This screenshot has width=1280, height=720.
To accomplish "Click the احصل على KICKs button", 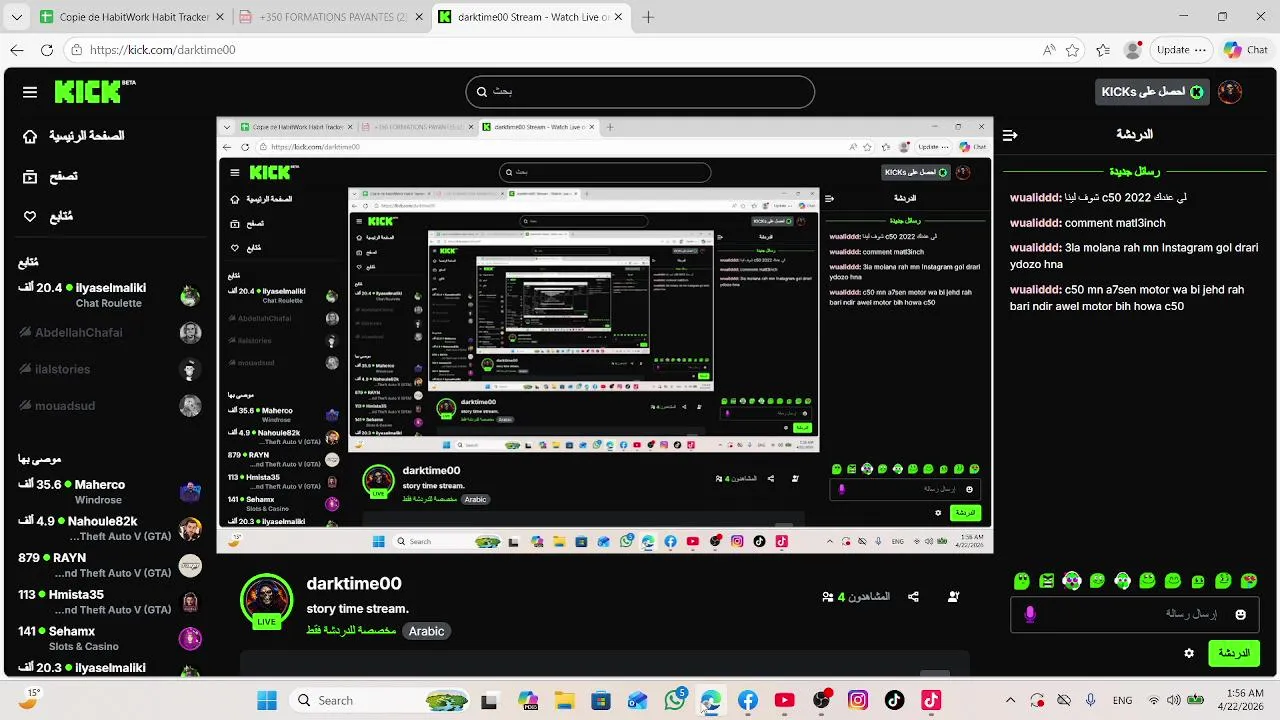I will (1152, 92).
